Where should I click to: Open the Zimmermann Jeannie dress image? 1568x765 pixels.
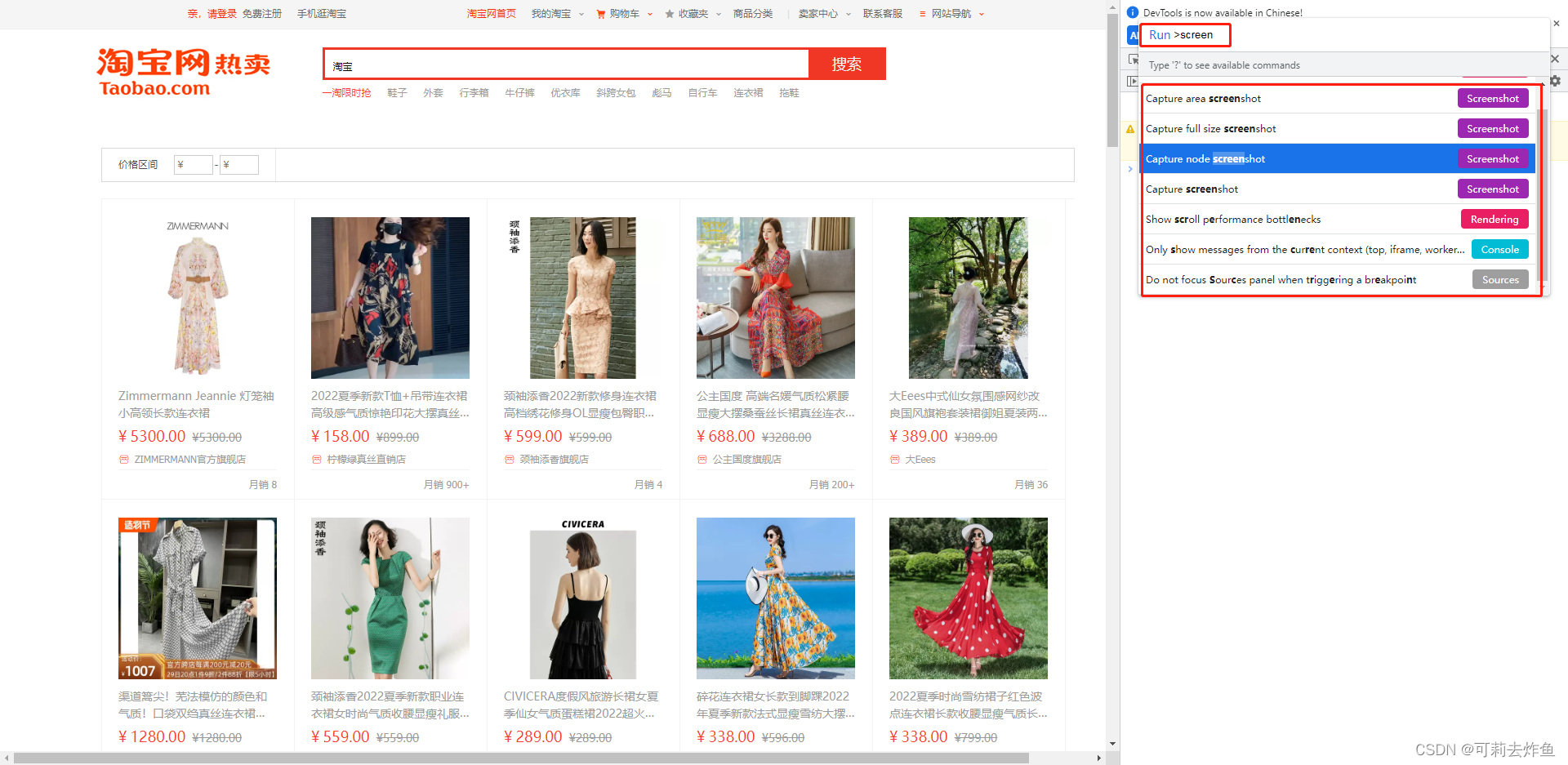pos(198,298)
